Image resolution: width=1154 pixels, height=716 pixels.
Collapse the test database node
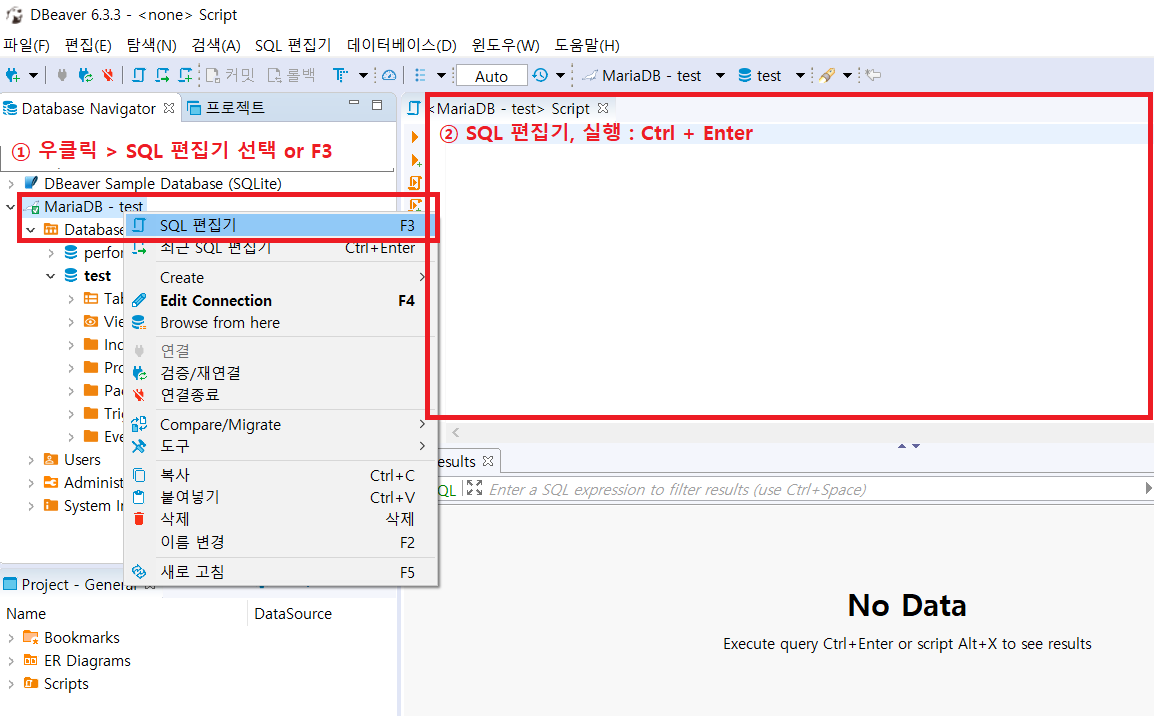(51, 276)
